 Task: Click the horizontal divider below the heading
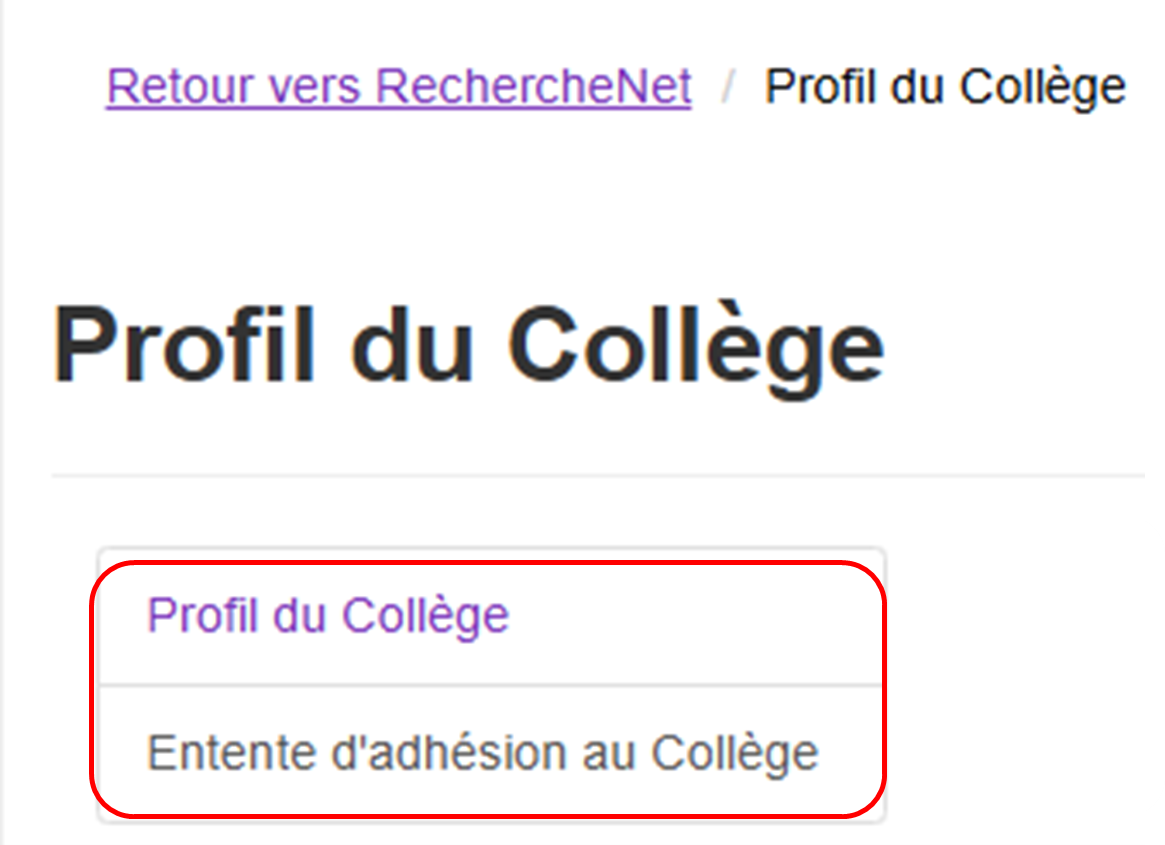pos(598,475)
